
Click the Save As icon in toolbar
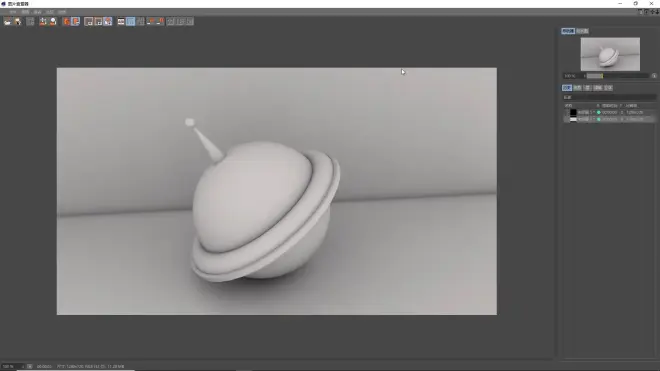(18, 21)
